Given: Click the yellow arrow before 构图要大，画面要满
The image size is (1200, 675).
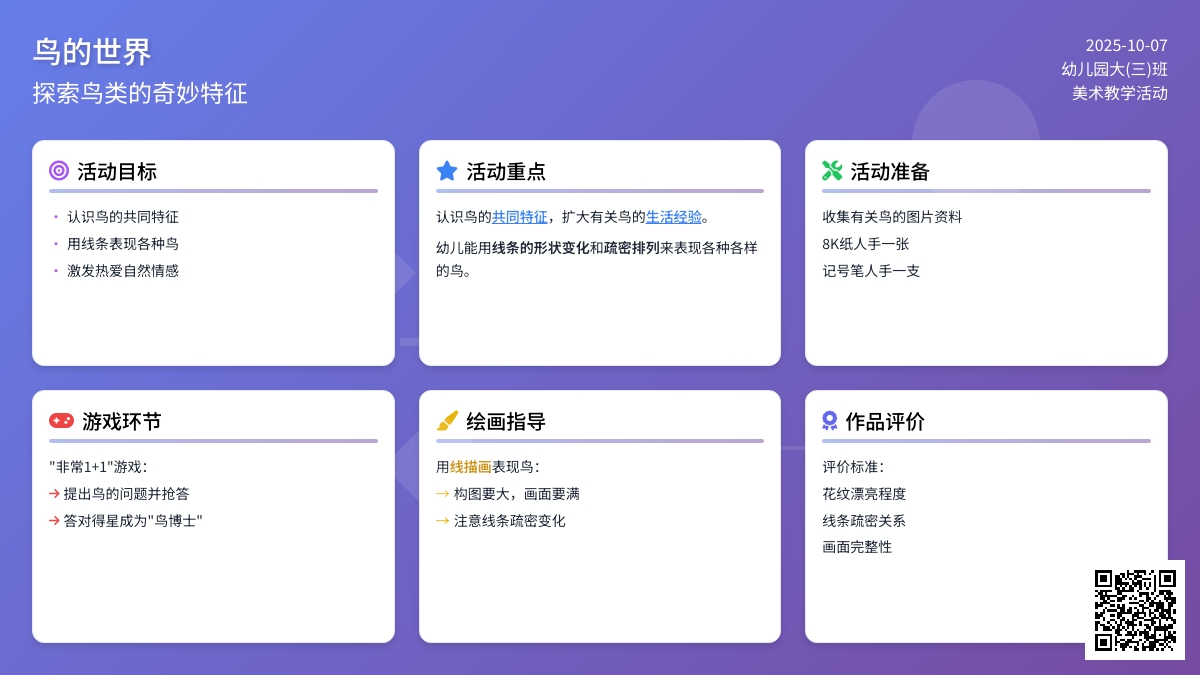Looking at the screenshot, I should pos(442,493).
